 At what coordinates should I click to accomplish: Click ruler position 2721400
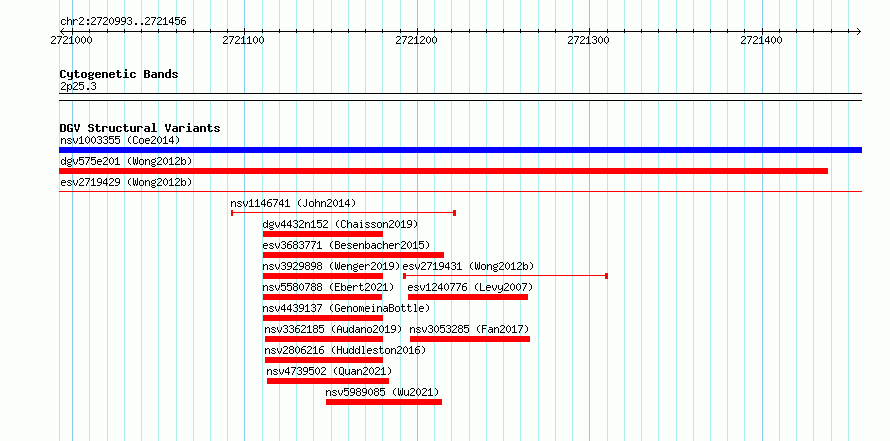click(761, 40)
